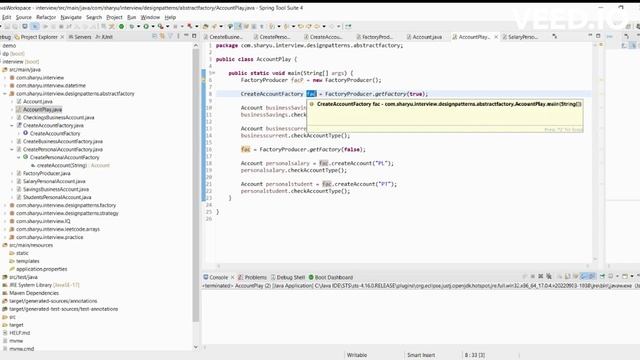Open the Window menu
640x360 pixels.
coord(150,17)
